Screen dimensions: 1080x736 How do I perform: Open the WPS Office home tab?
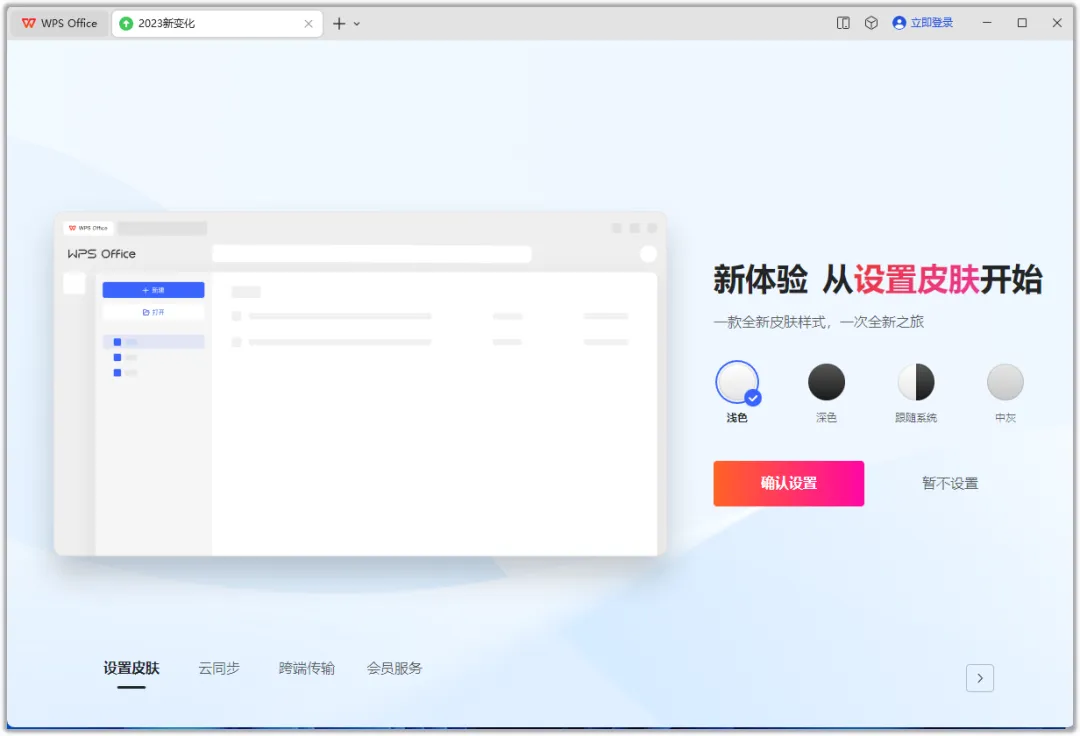(x=60, y=23)
